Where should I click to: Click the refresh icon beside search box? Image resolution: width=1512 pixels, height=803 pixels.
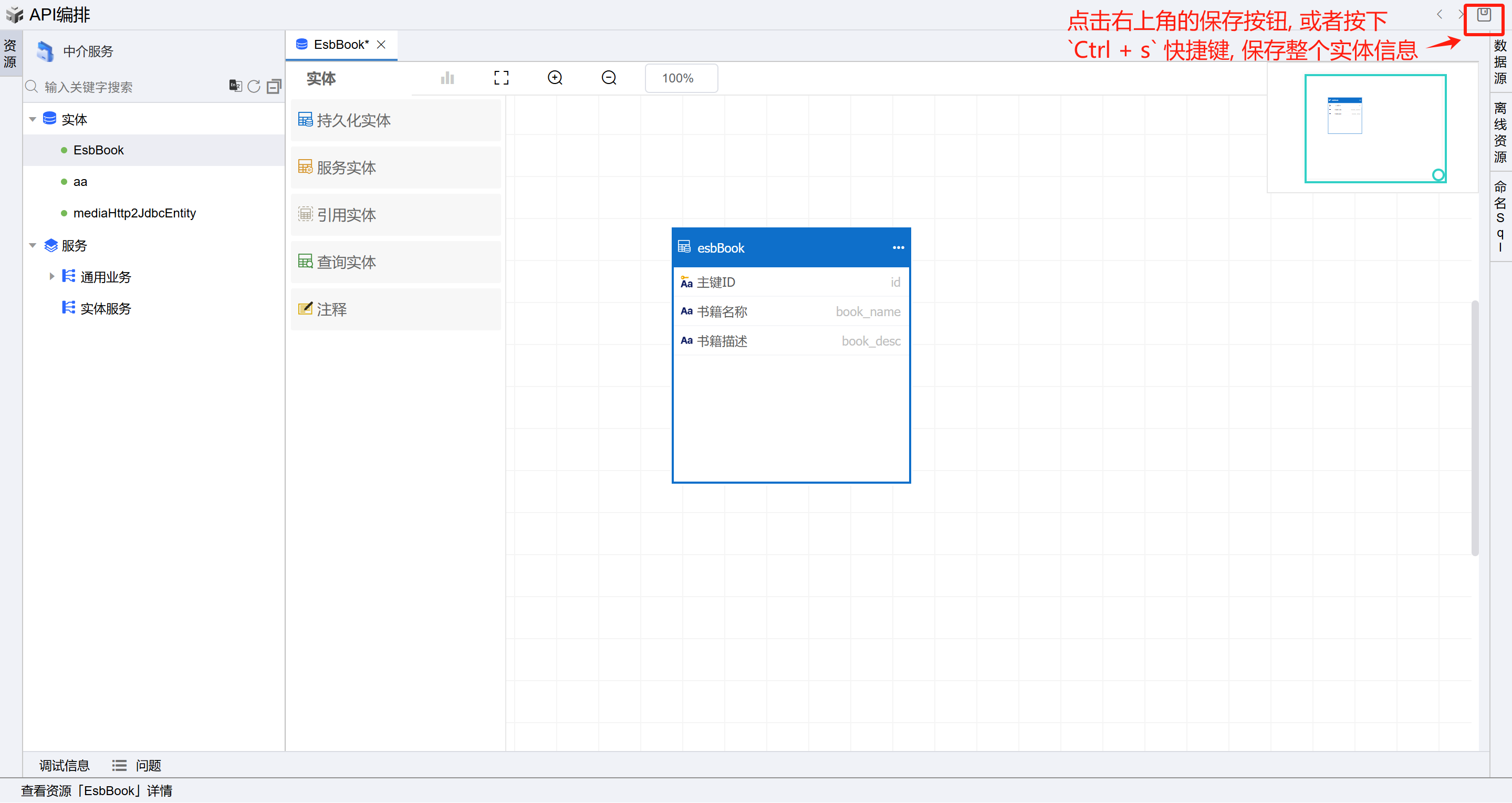pos(254,87)
